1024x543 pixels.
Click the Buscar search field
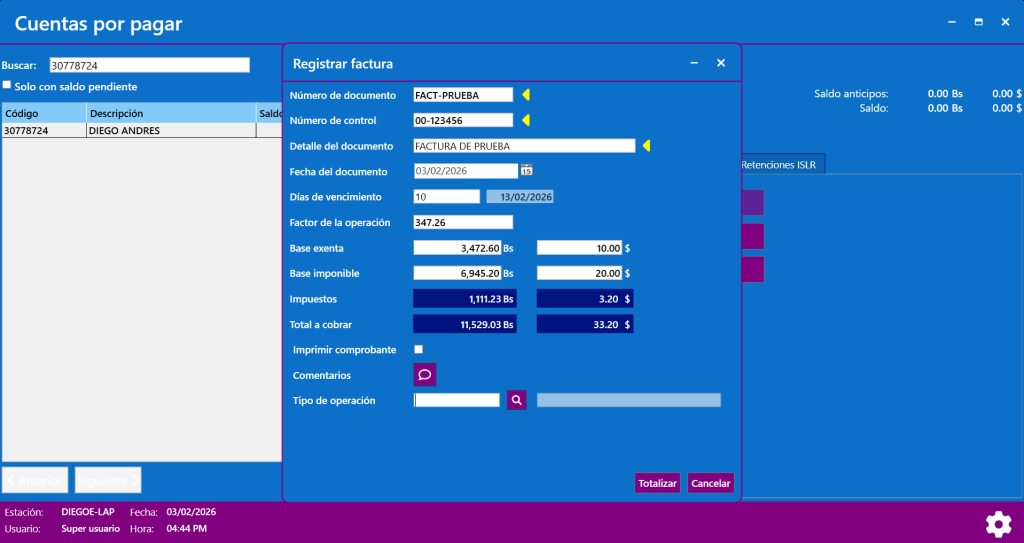pos(149,65)
